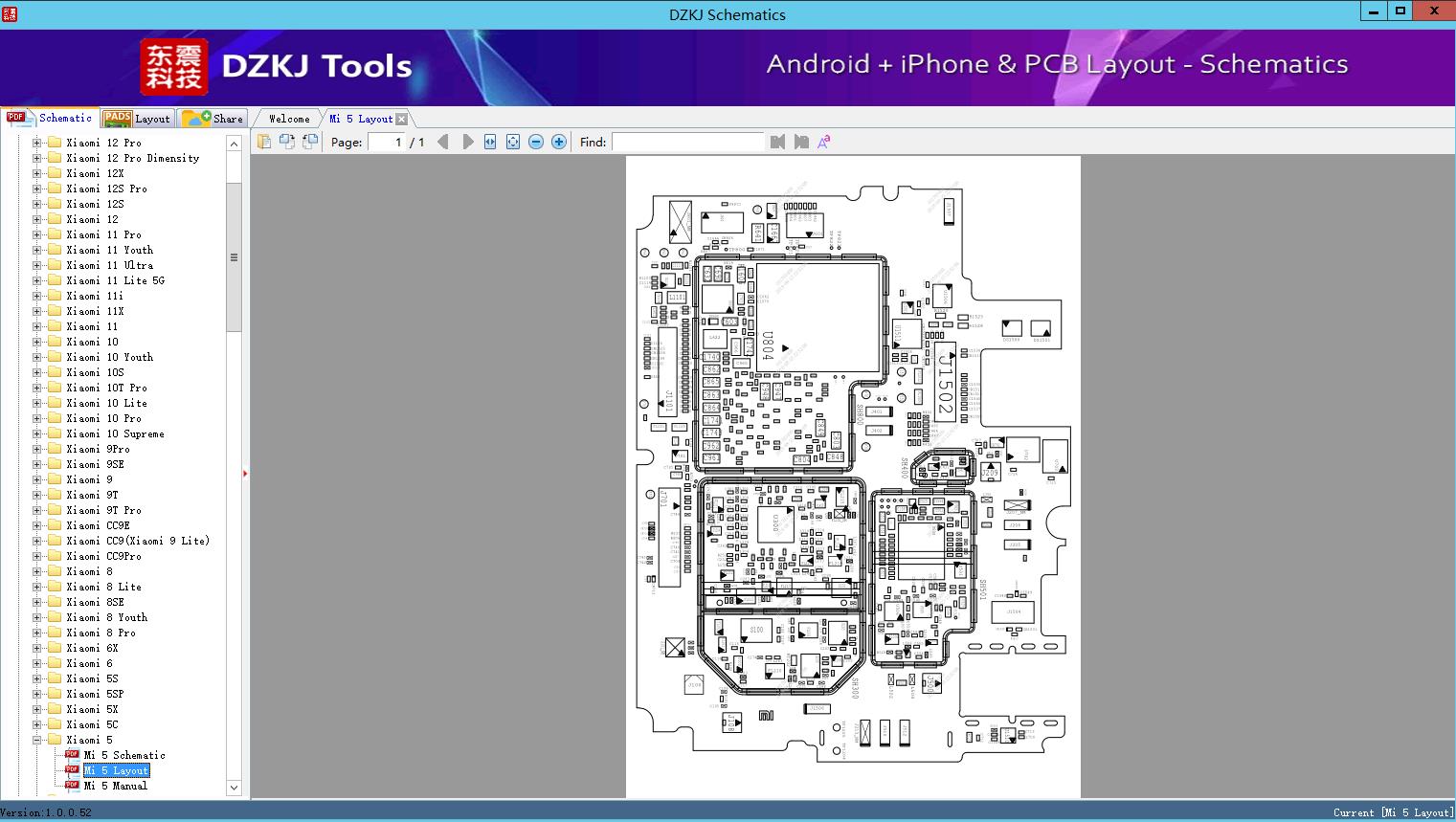Expand the Xiaomi 10 Youth node
The height and width of the screenshot is (822, 1456).
tap(37, 357)
